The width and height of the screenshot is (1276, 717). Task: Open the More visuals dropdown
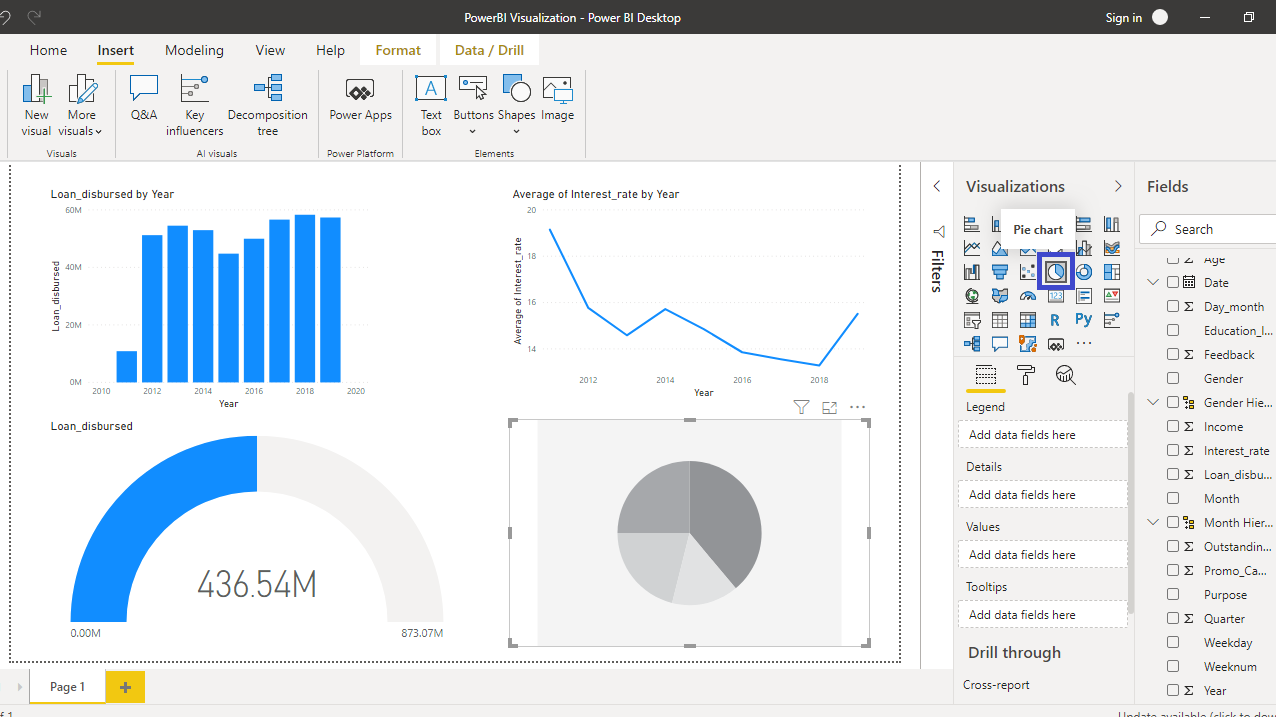82,105
